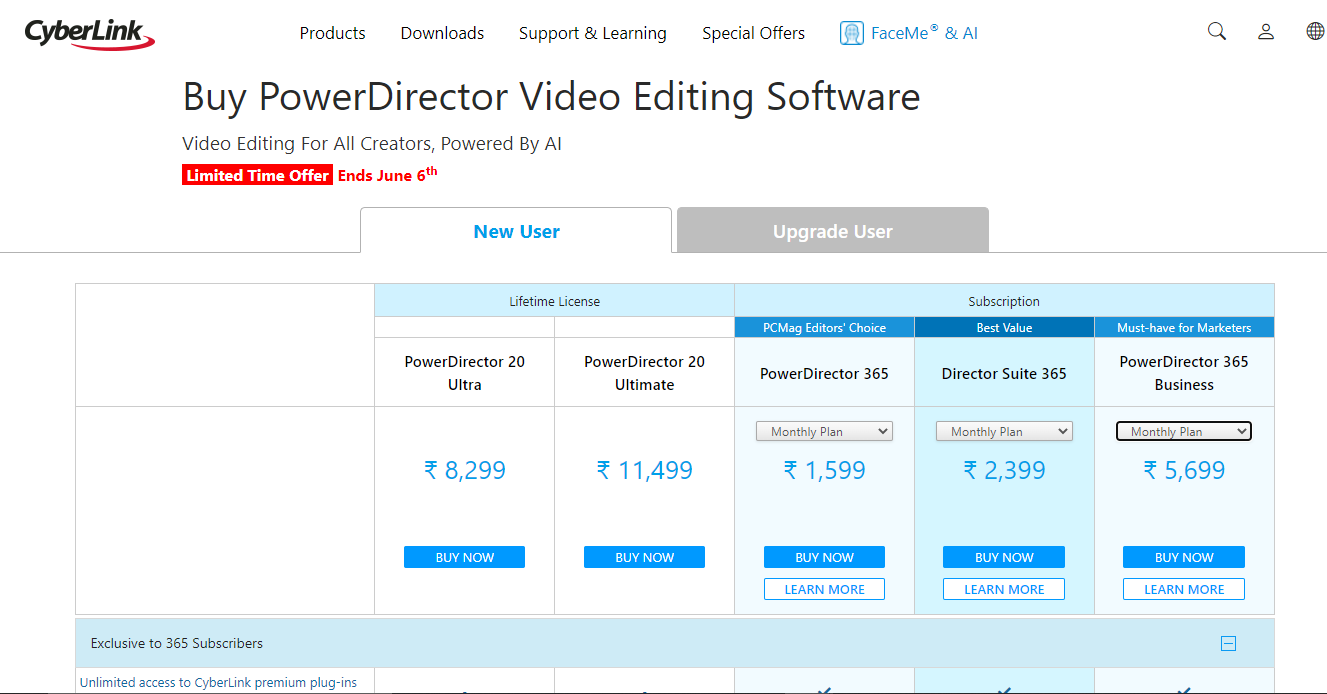Click the ₹ 2,399 price

[1004, 470]
